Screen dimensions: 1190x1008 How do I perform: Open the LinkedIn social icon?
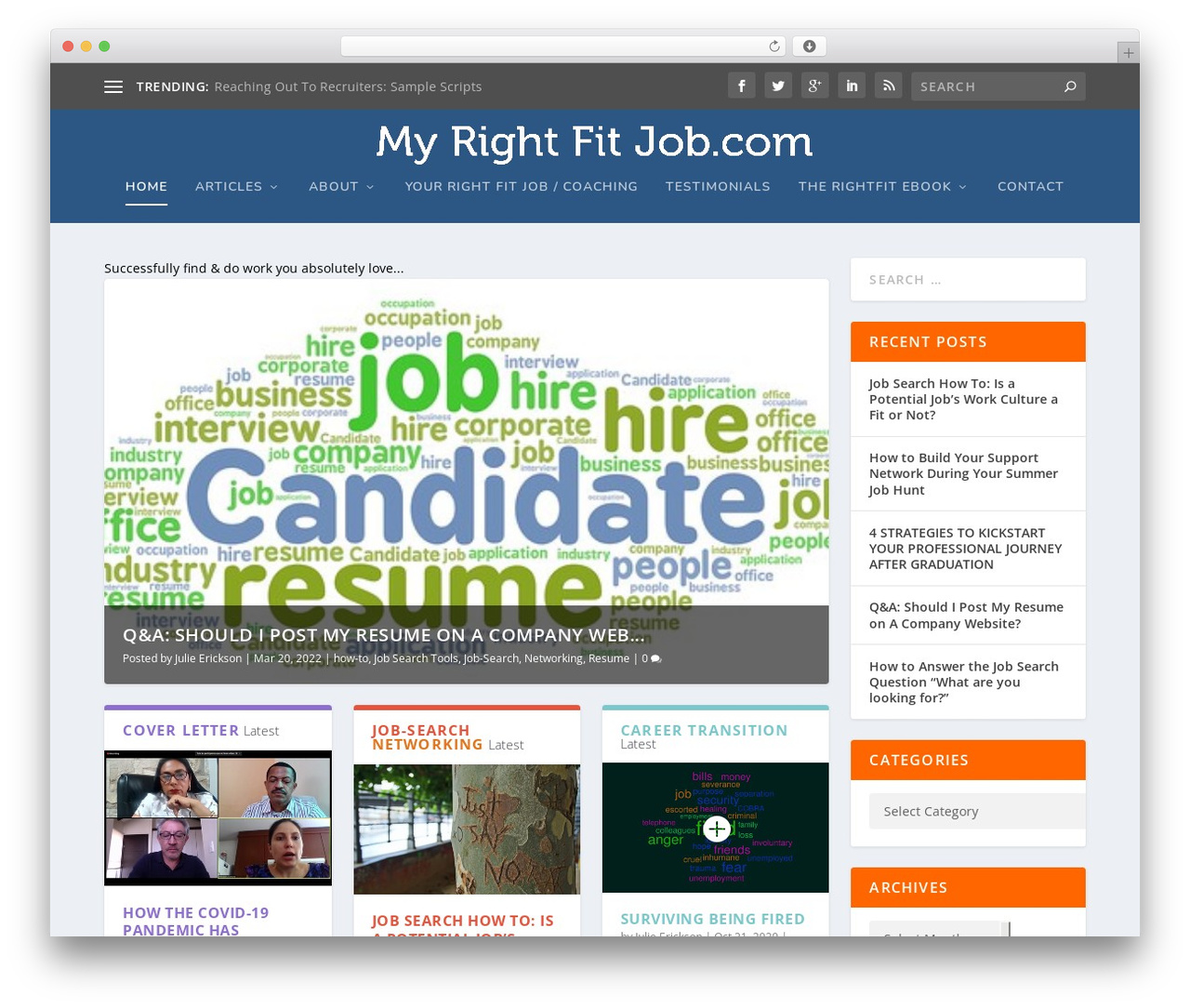coord(852,86)
